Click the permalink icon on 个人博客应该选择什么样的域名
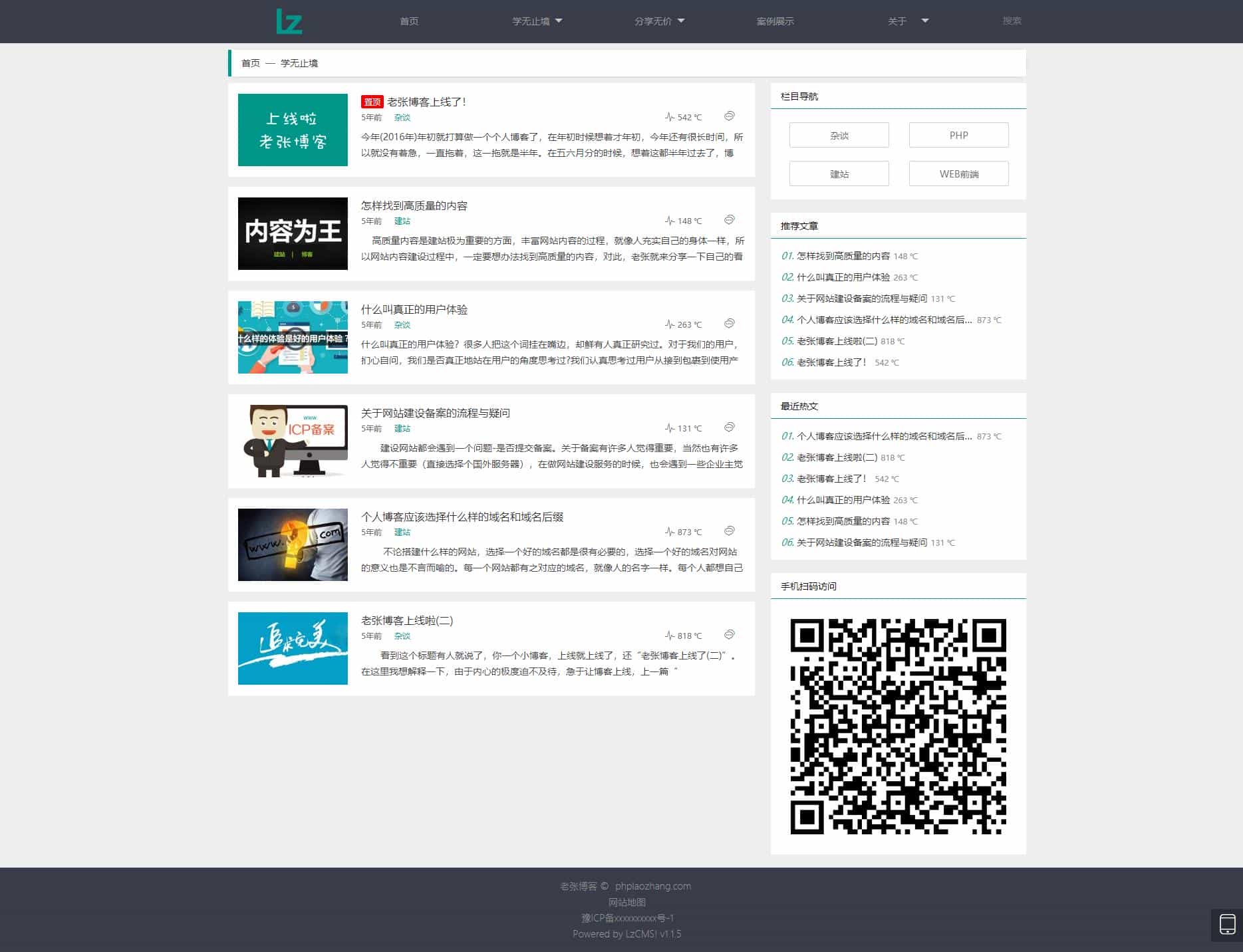The height and width of the screenshot is (952, 1243). 730,531
